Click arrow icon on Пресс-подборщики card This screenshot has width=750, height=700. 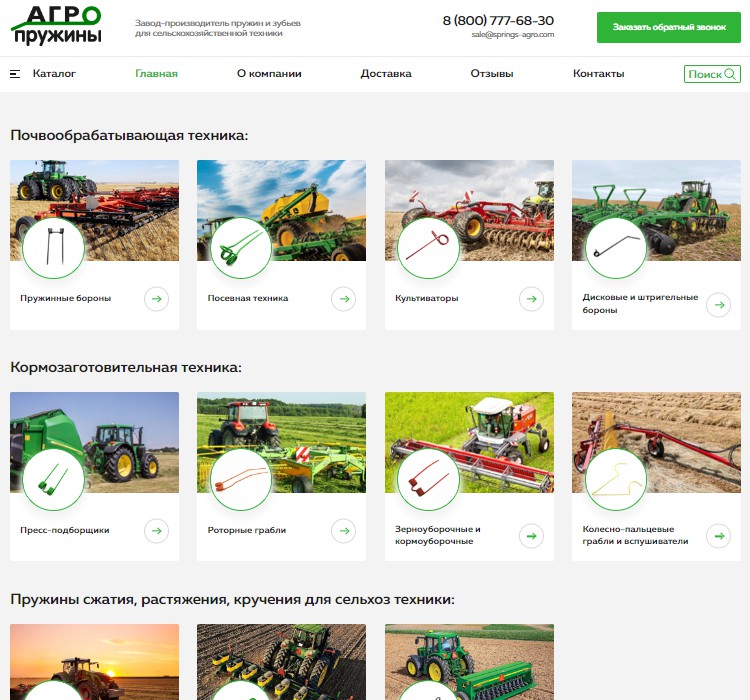[156, 531]
